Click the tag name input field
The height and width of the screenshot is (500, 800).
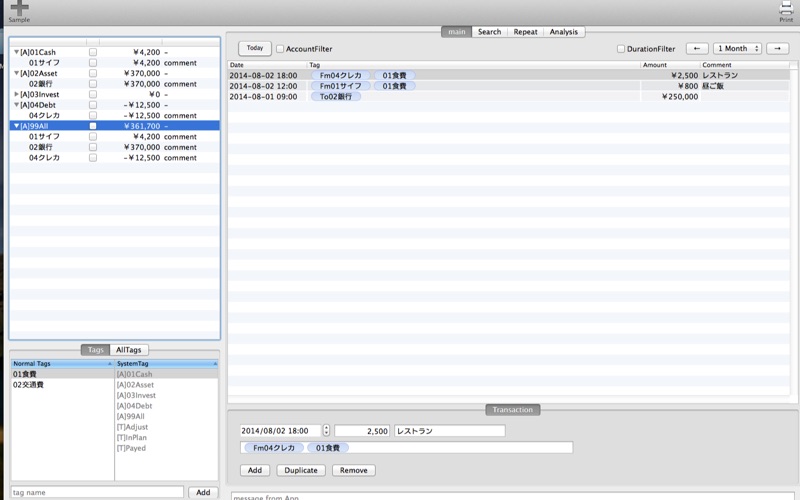coord(97,492)
